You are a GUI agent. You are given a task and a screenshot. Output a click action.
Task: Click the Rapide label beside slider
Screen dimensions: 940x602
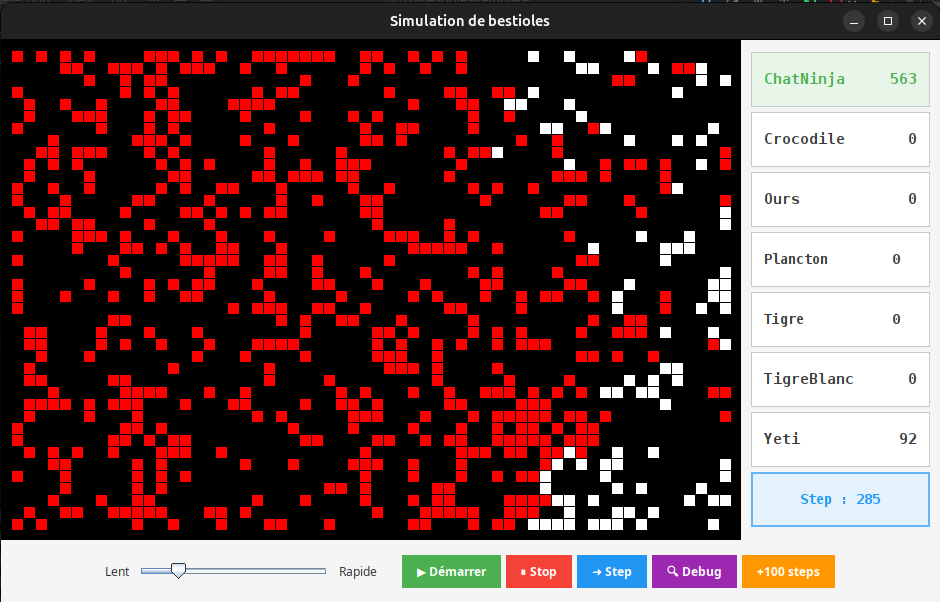pos(358,572)
